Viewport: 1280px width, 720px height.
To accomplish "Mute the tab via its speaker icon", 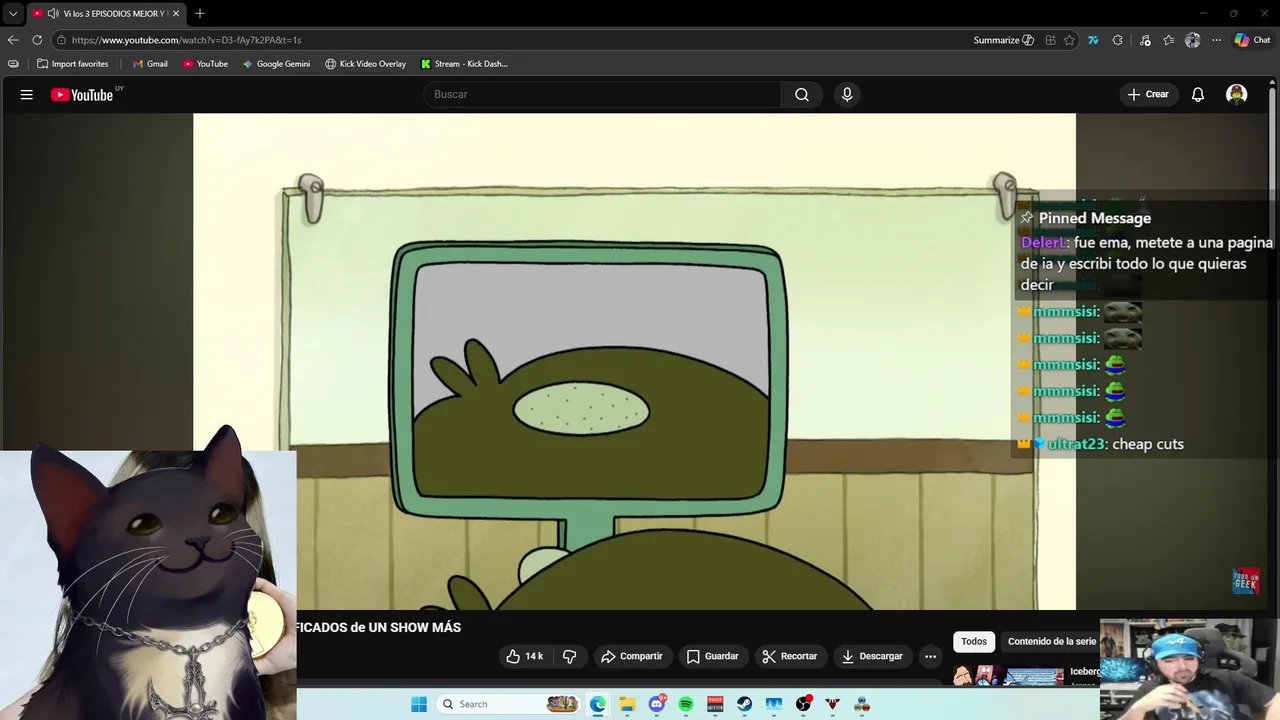I will click(53, 14).
